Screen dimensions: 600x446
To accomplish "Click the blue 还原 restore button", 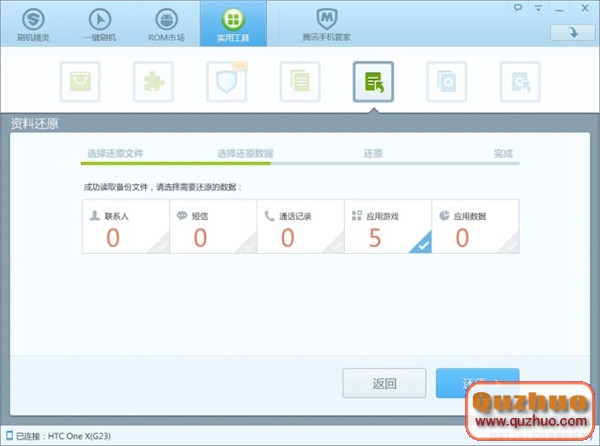I will pos(477,383).
